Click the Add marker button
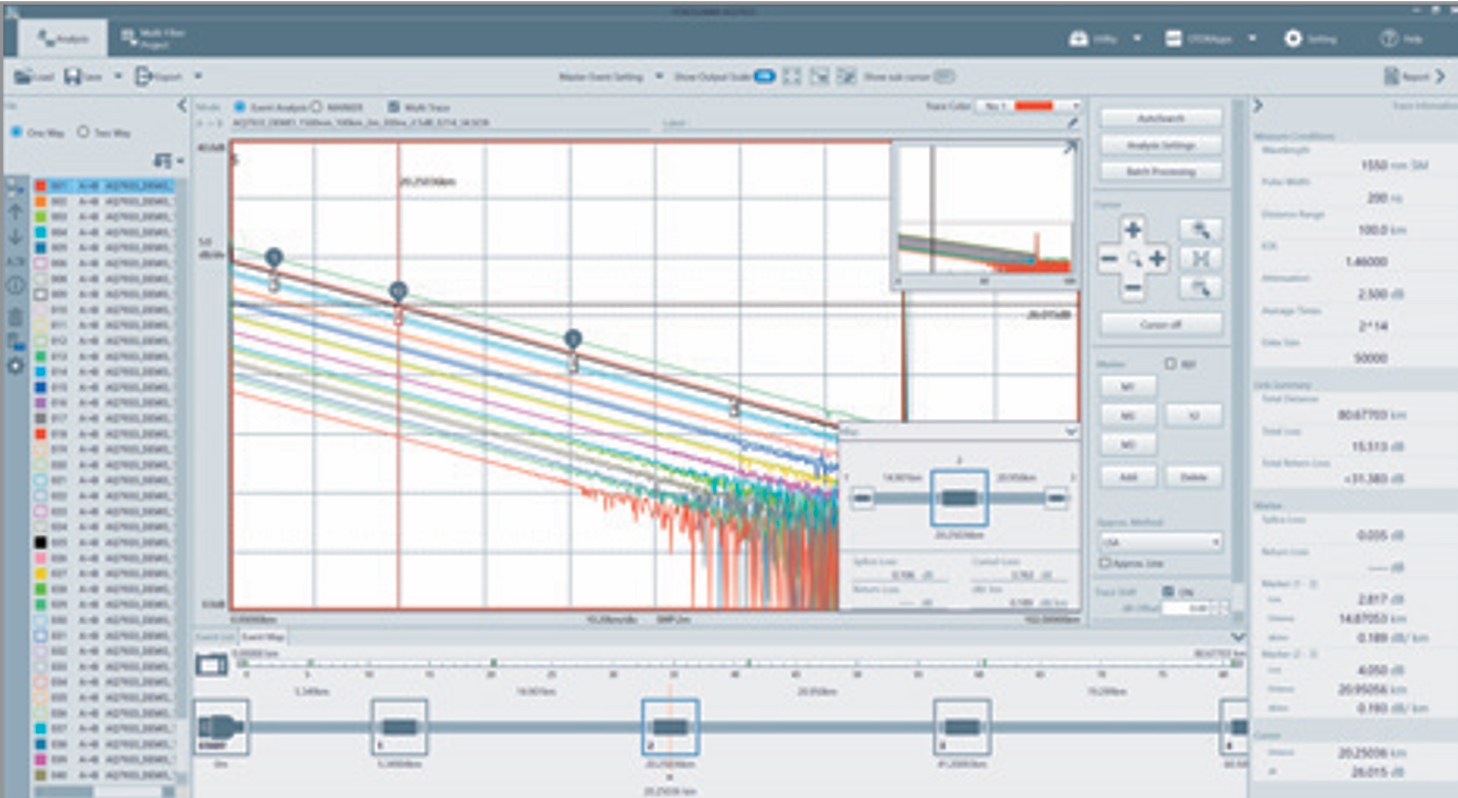This screenshot has width=1458, height=798. (1128, 477)
